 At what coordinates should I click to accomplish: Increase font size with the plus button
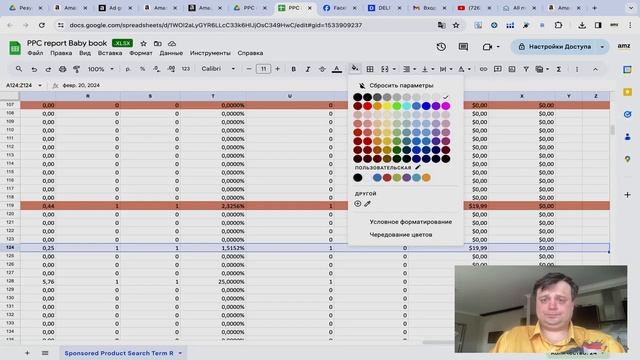pyautogui.click(x=278, y=69)
